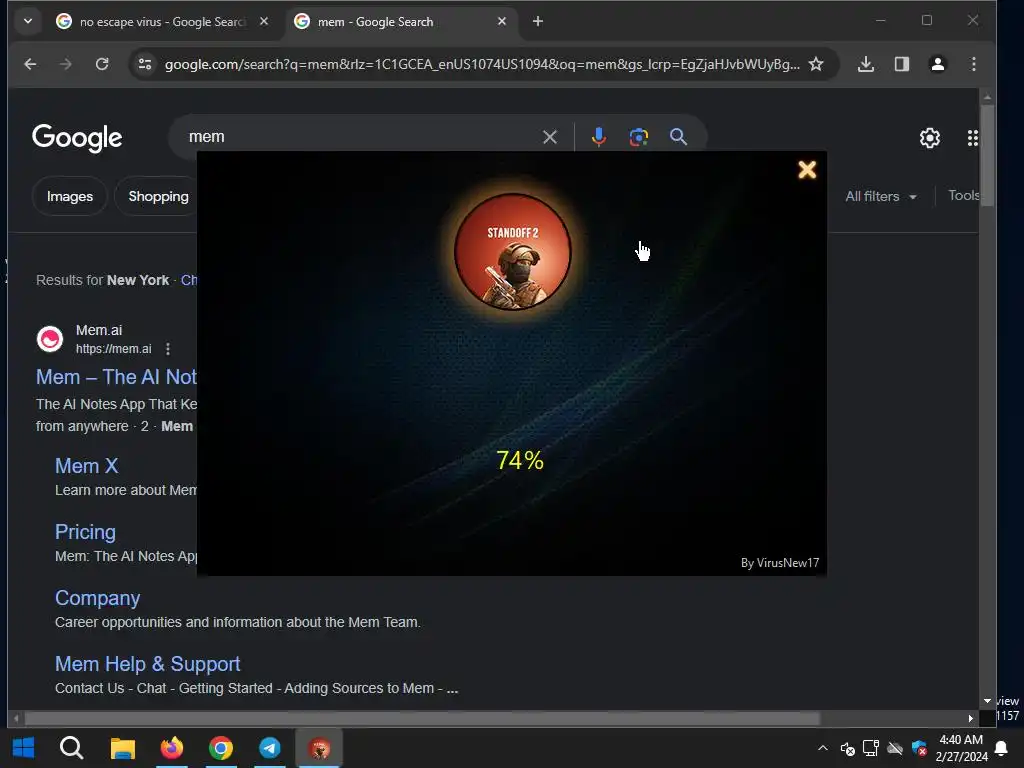Viewport: 1024px width, 768px height.
Task: Click the horizontal scrollbar at bottom
Action: tap(422, 718)
